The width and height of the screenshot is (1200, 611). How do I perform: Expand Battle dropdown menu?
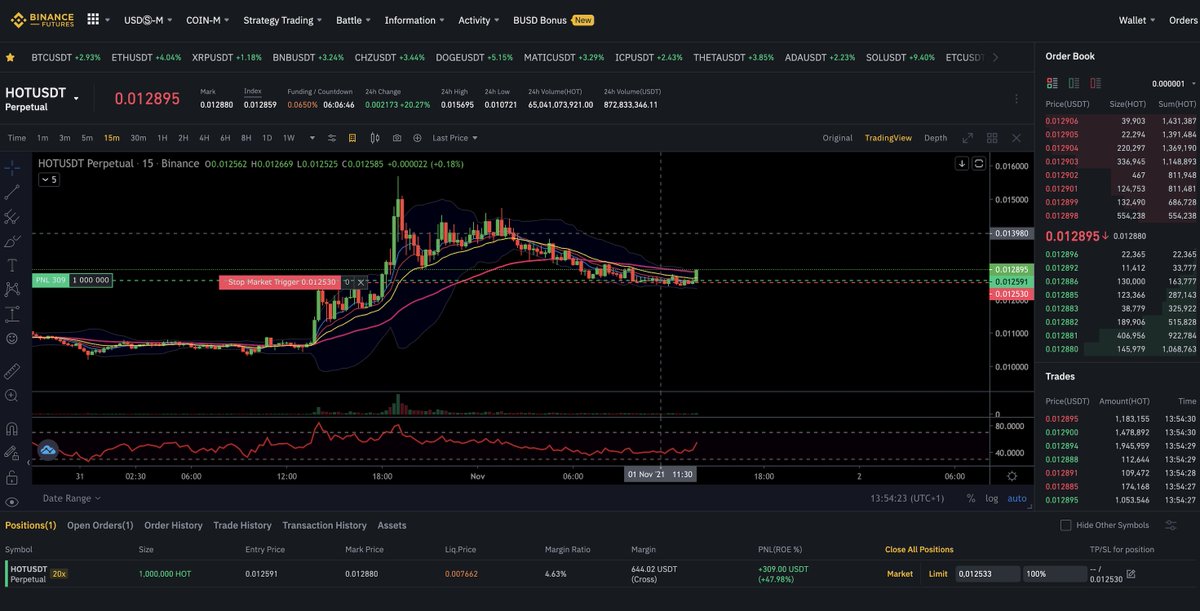click(353, 20)
